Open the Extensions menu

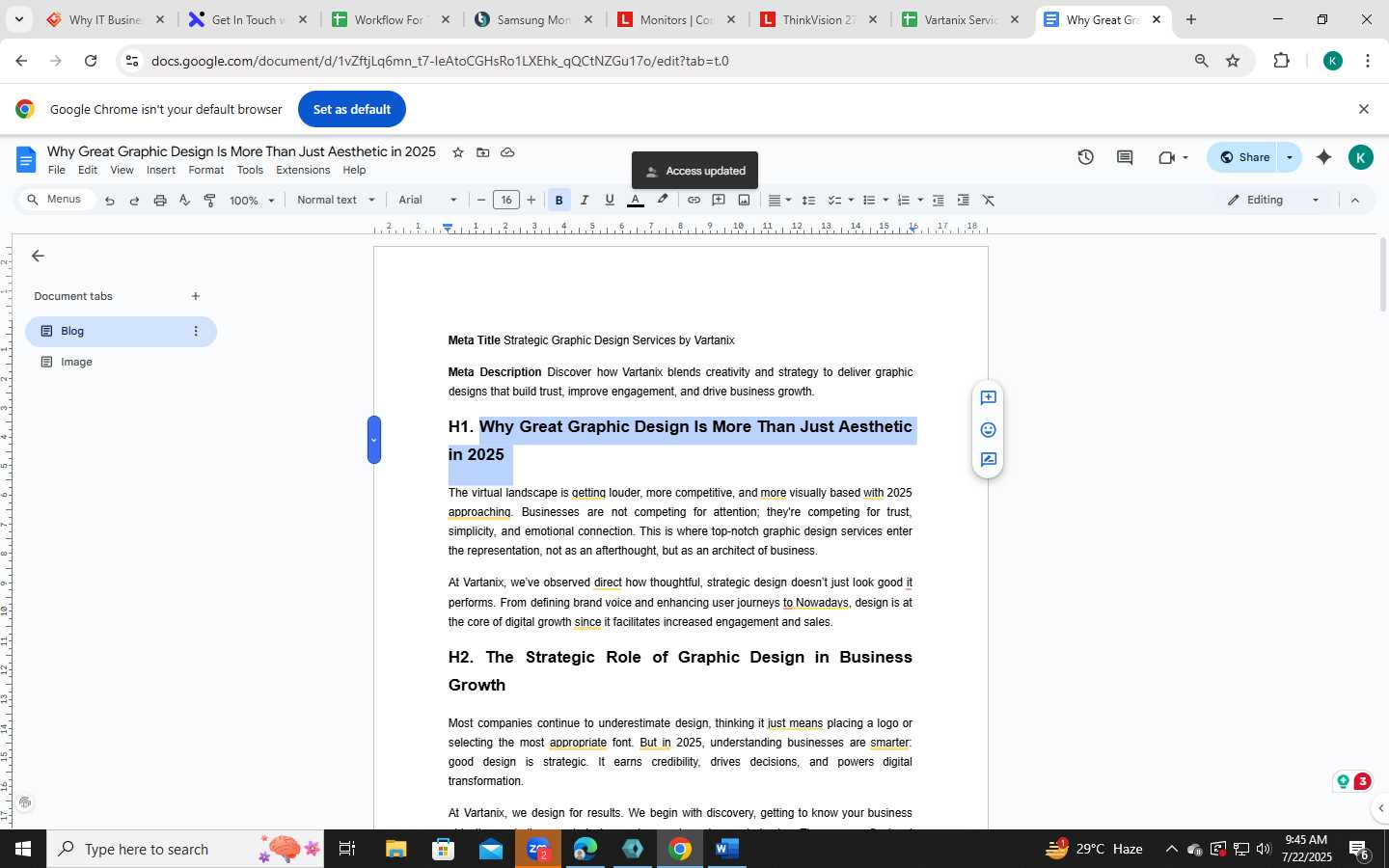[x=303, y=170]
